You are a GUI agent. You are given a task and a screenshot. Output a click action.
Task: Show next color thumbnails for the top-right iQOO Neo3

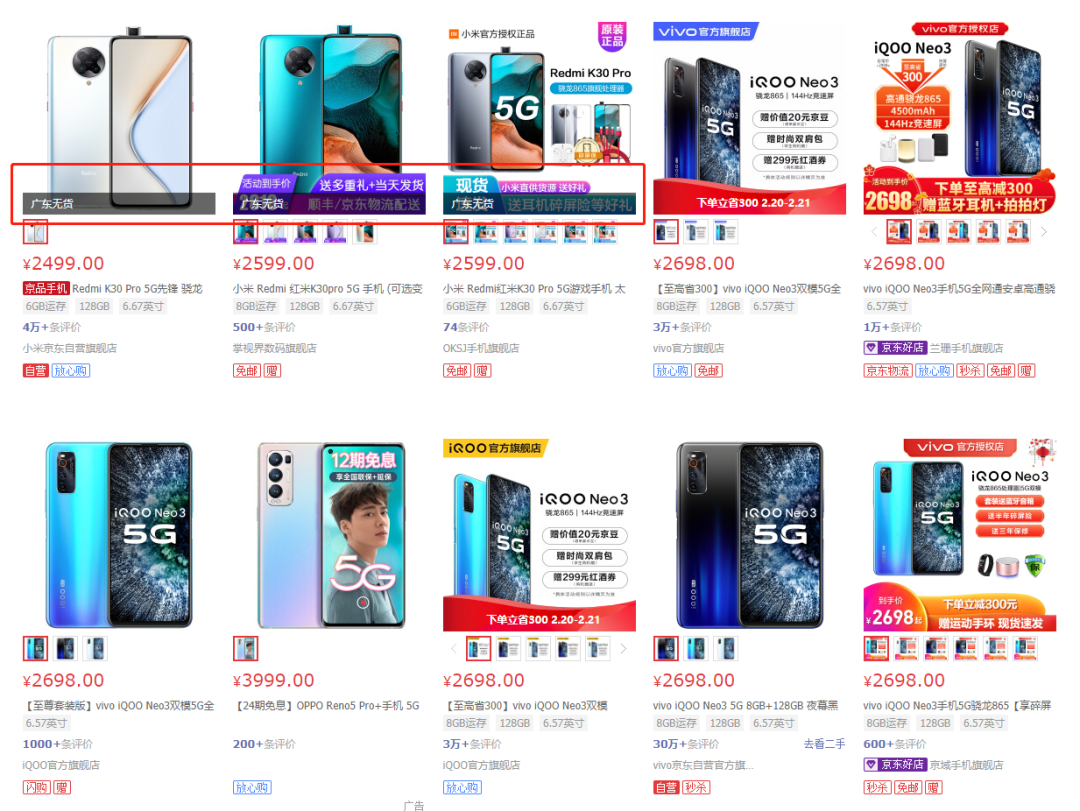[x=1044, y=232]
